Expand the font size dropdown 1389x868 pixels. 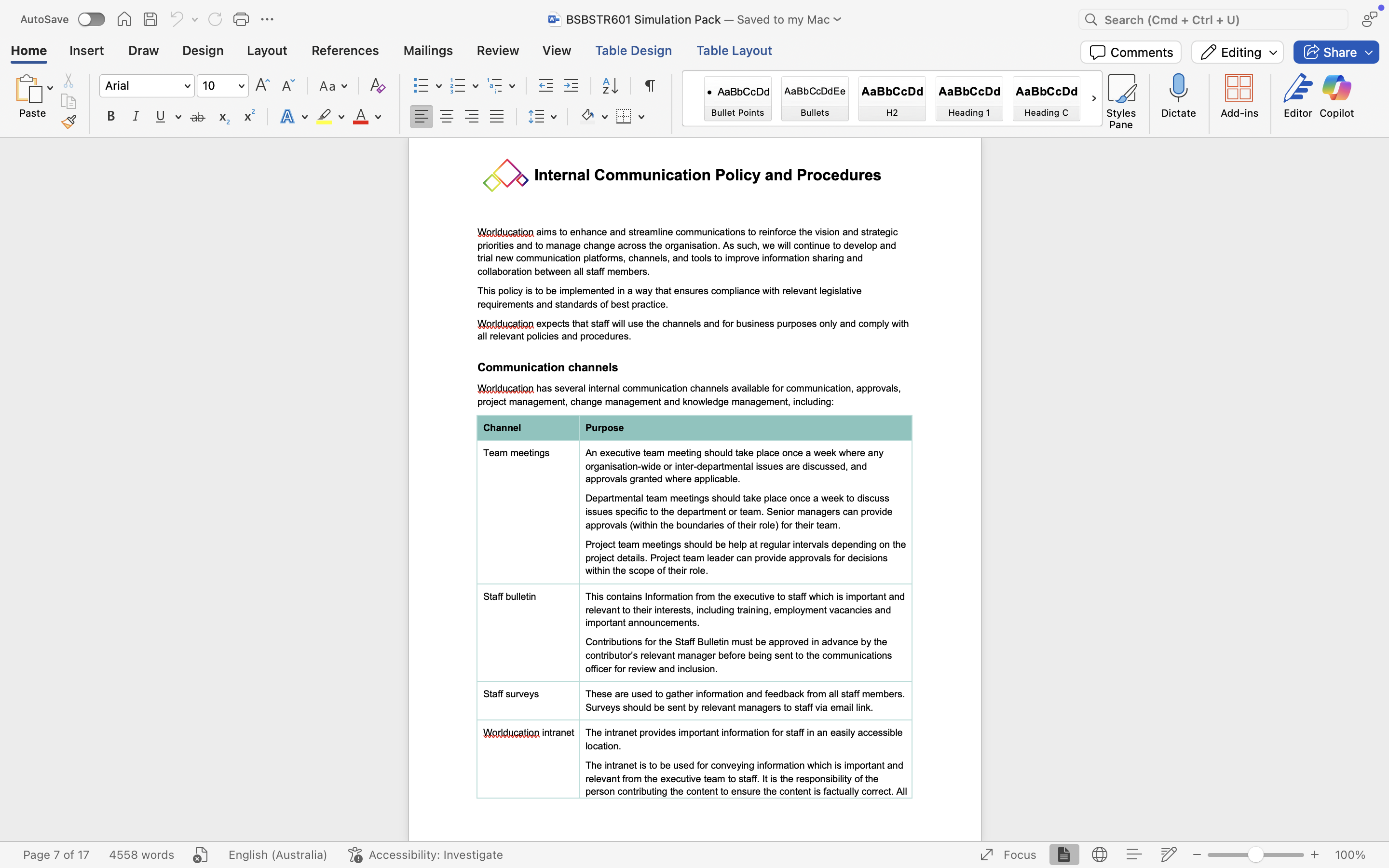[x=241, y=86]
